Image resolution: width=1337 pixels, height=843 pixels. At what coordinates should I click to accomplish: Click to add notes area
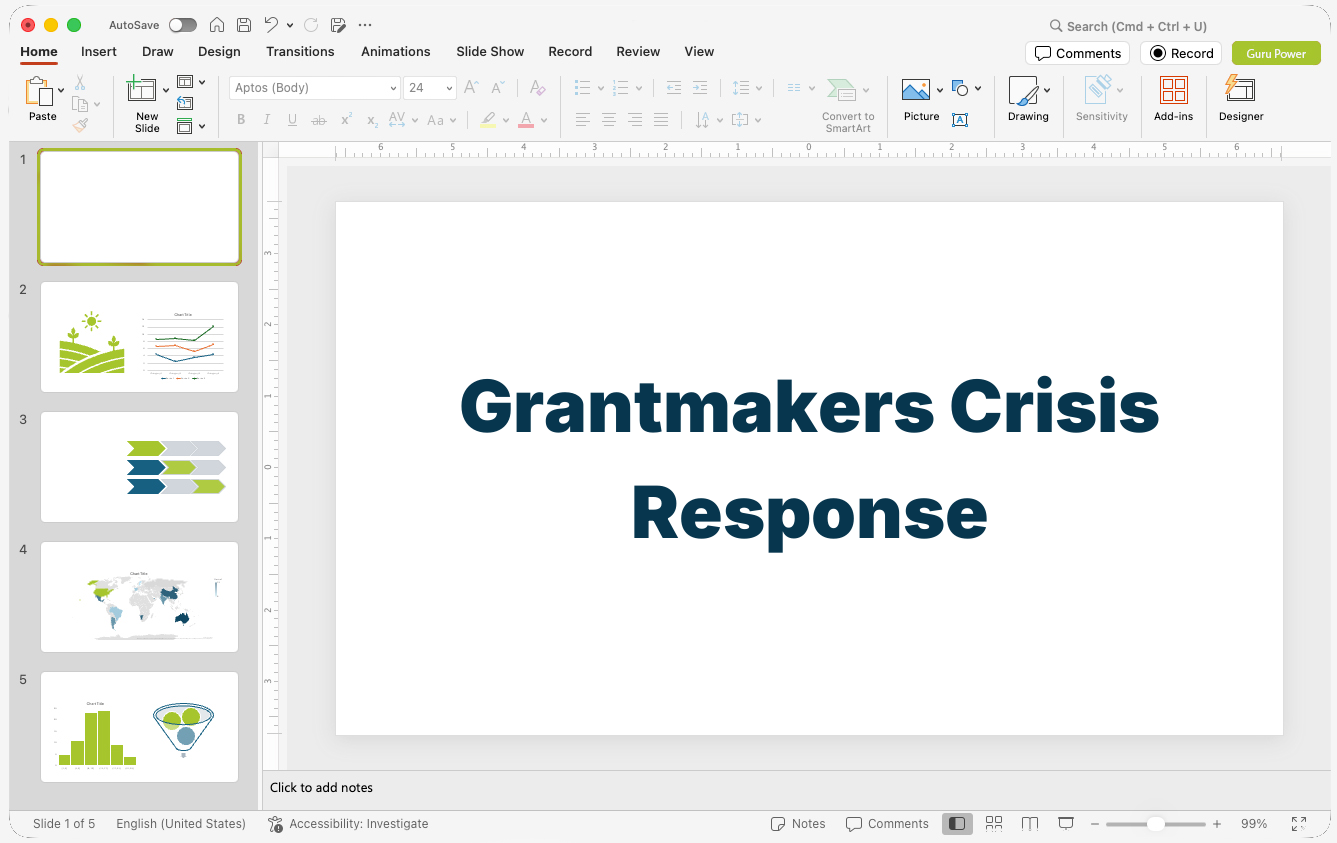795,788
